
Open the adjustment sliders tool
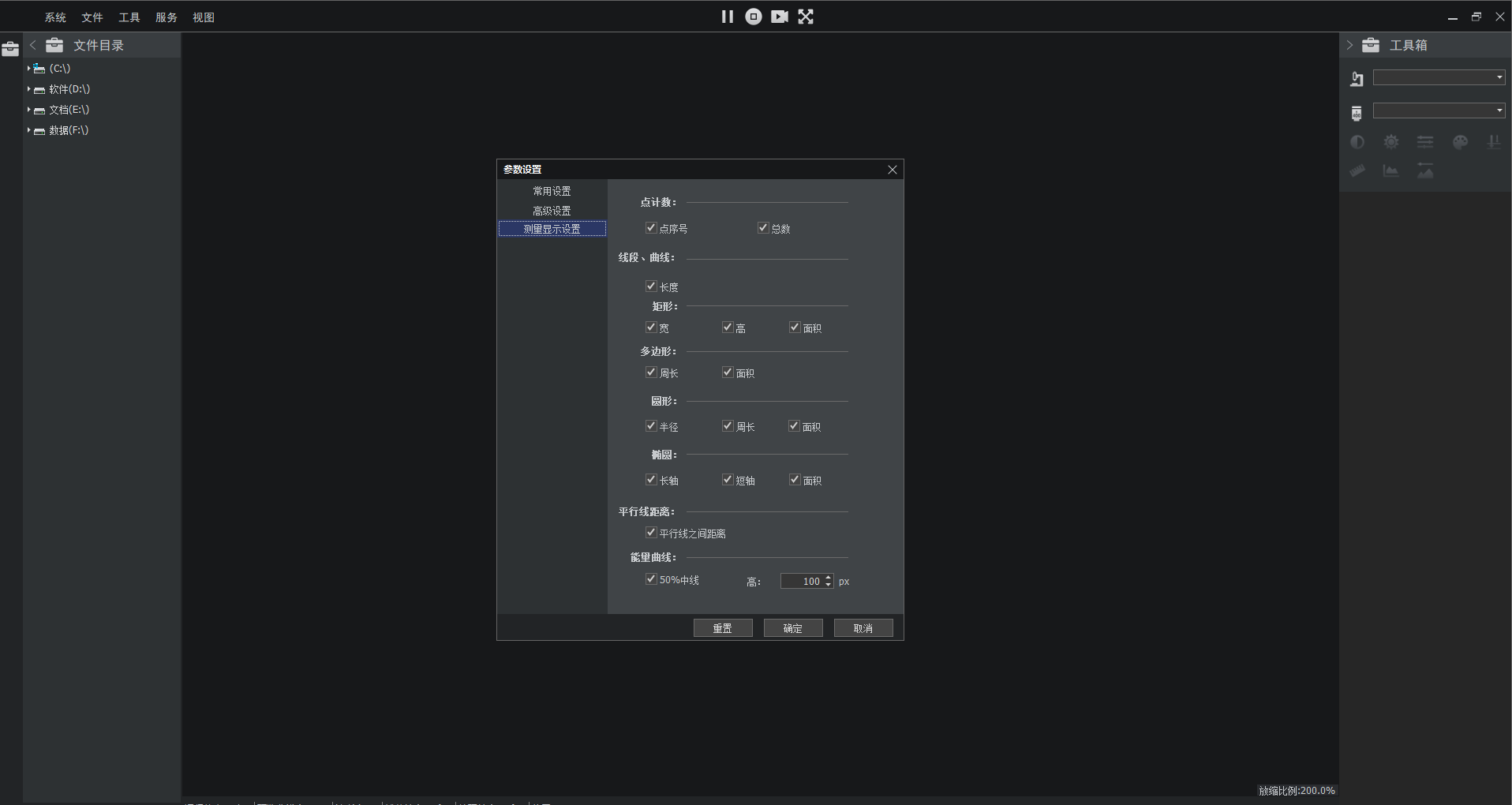tap(1425, 142)
